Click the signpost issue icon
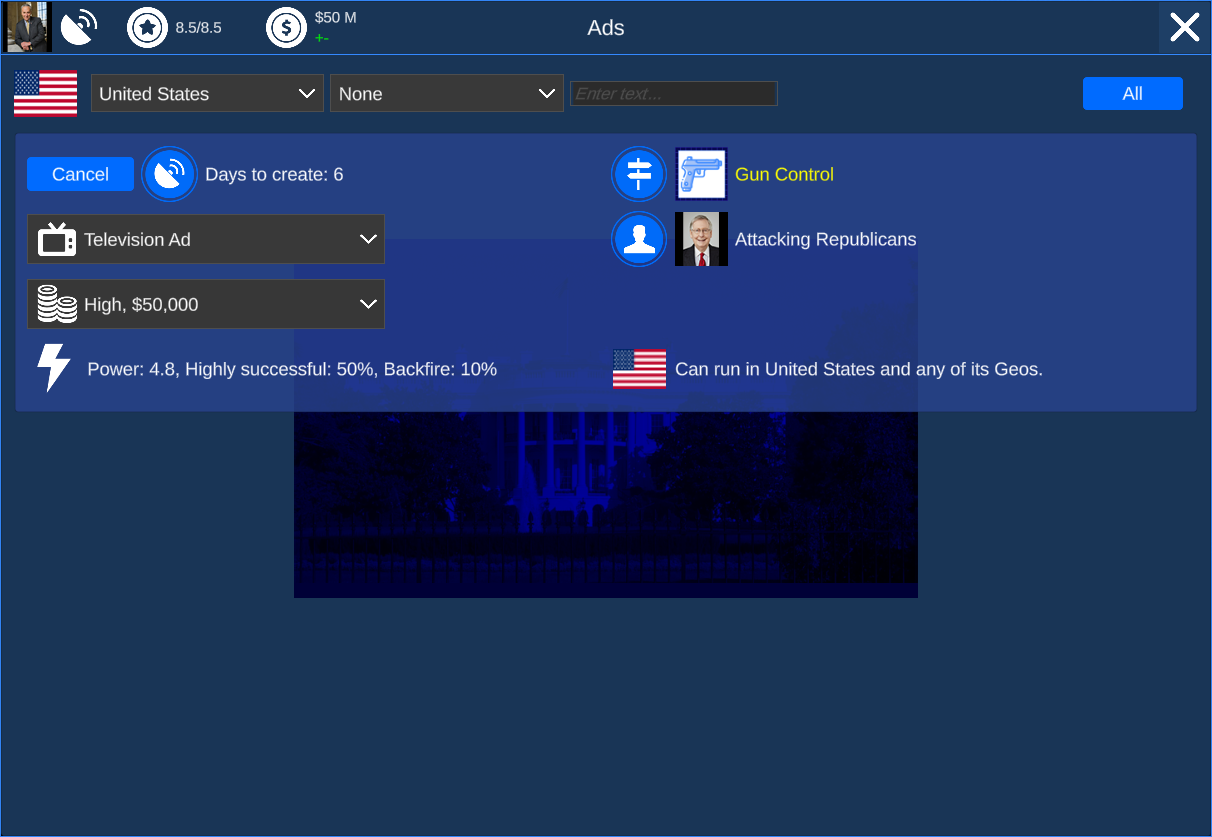The width and height of the screenshot is (1212, 837). 638,175
